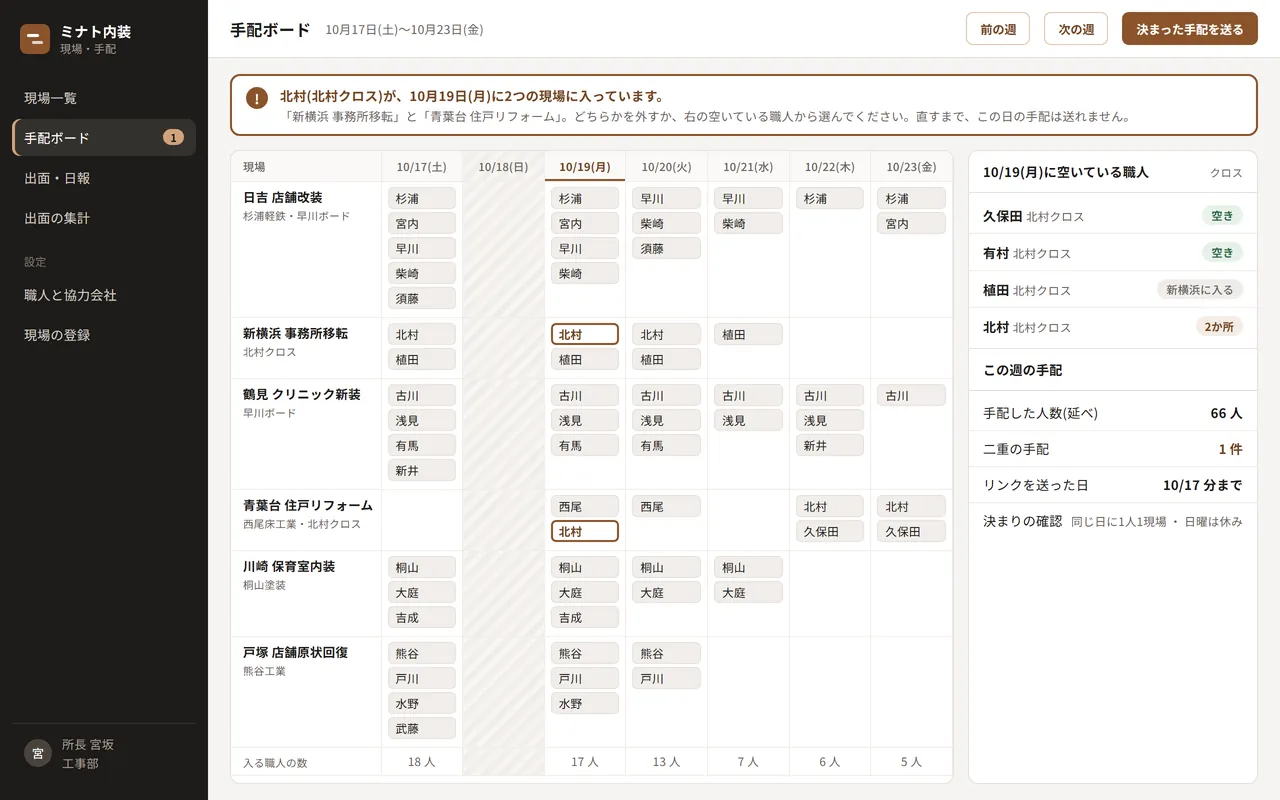This screenshot has width=1280, height=800.
Task: Click 西尾 chip on 10/20 in 青葉台 row
Action: click(x=667, y=506)
